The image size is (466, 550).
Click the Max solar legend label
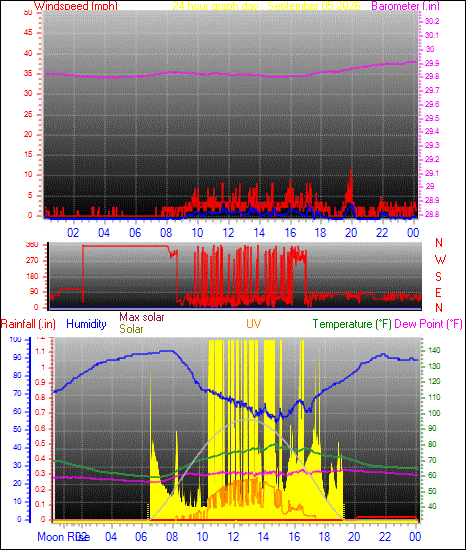click(142, 317)
